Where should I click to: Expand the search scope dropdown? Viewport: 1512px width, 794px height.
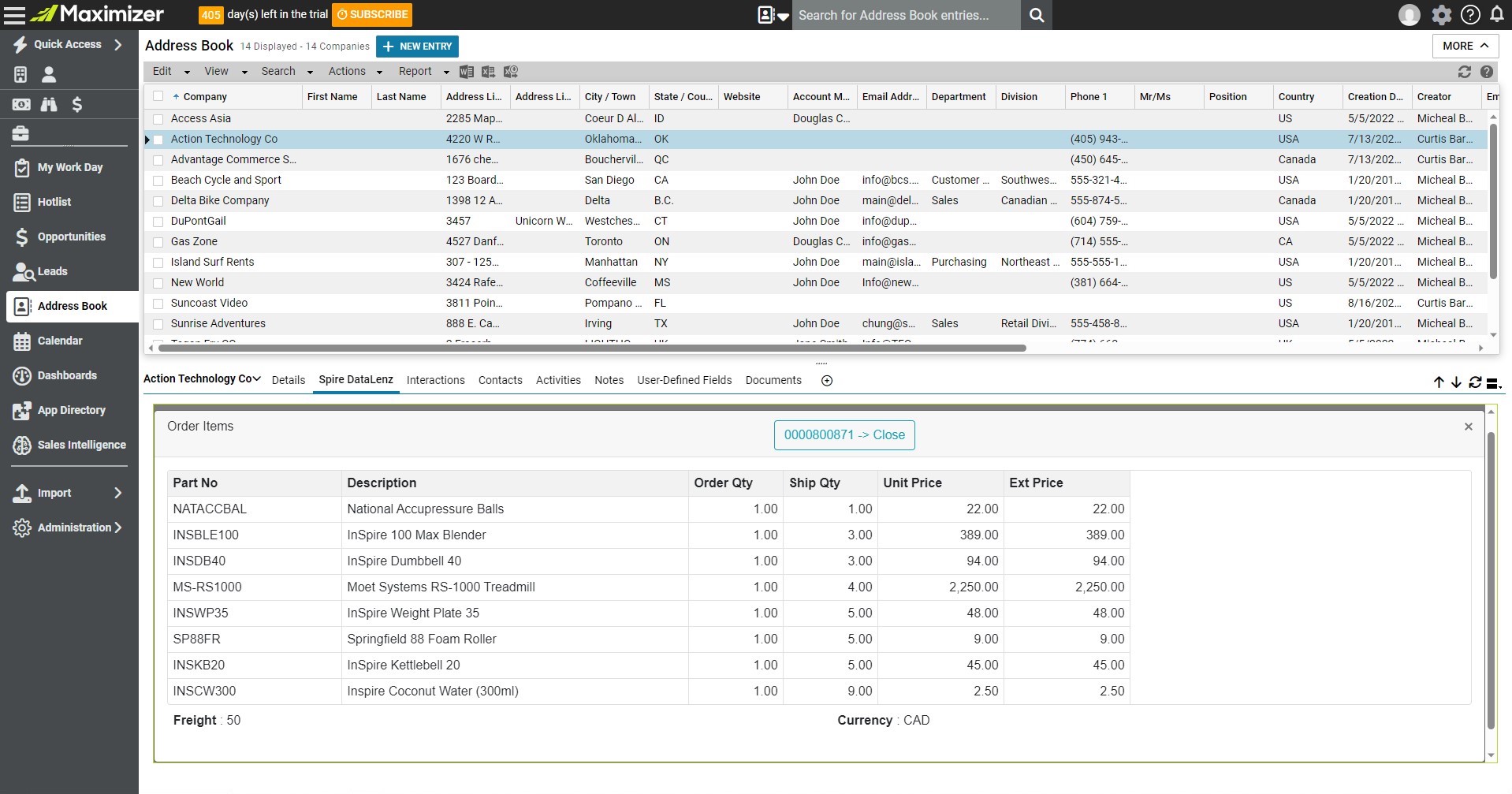[773, 15]
